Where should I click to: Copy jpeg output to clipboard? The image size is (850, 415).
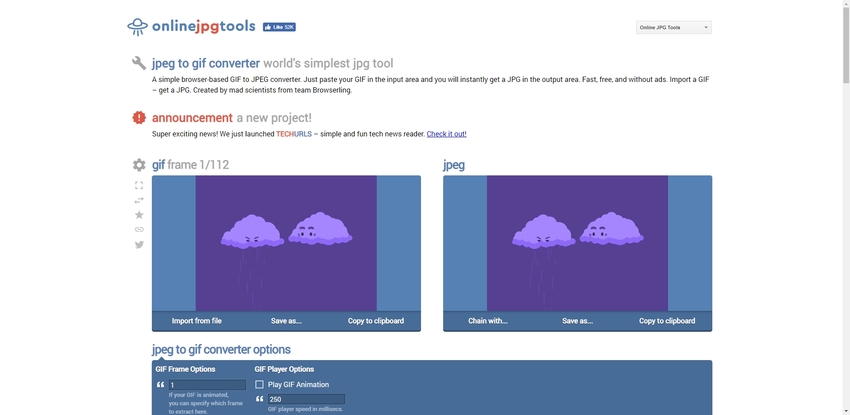[667, 321]
